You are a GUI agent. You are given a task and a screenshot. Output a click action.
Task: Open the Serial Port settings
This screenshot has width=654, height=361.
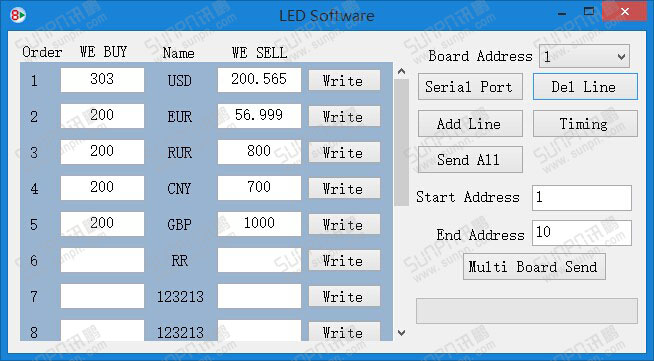(470, 87)
